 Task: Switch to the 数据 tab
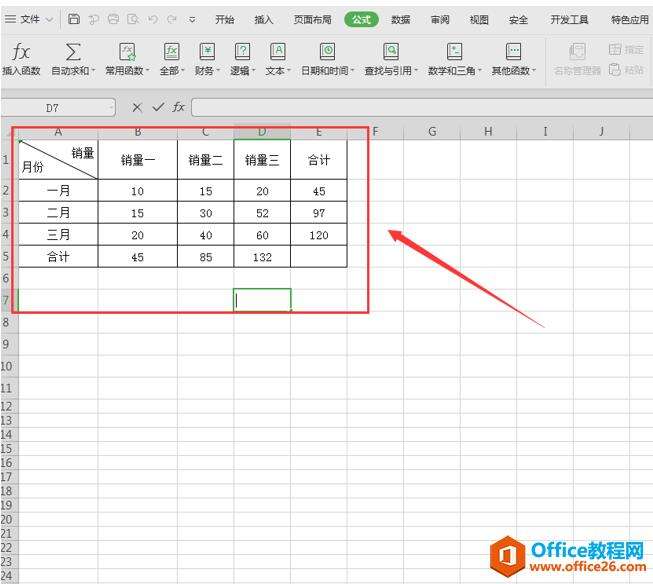tap(401, 20)
